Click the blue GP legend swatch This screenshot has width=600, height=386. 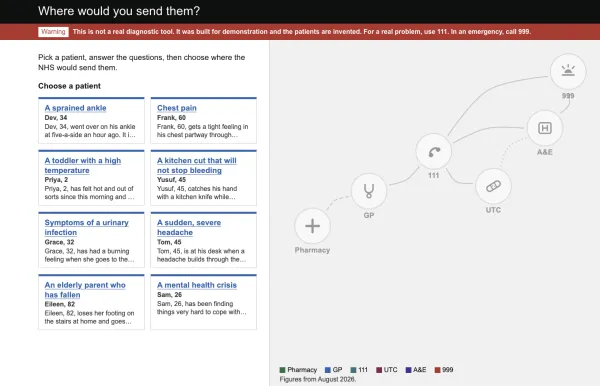click(x=328, y=370)
